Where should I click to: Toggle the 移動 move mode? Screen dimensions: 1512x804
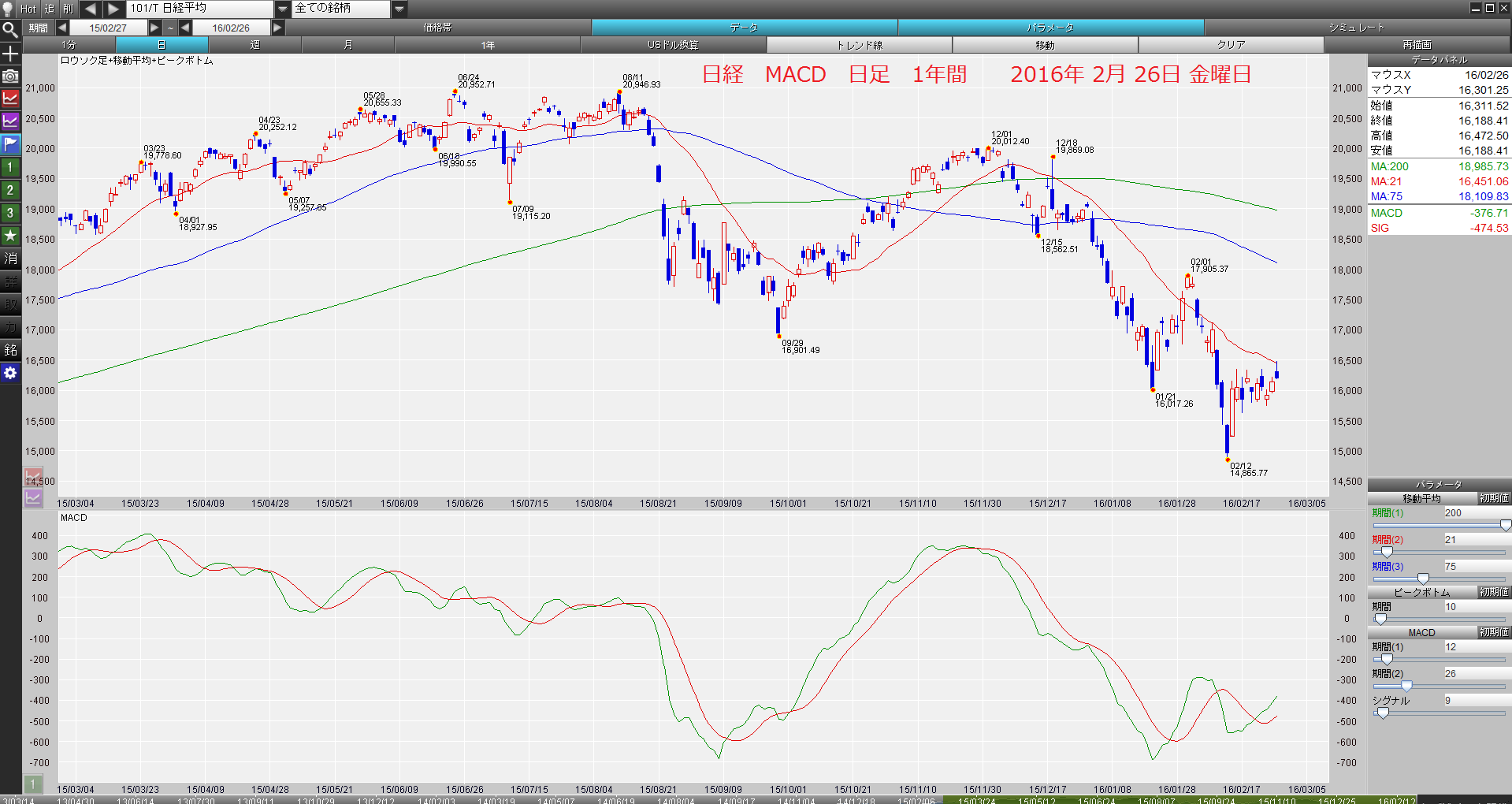tap(1045, 45)
